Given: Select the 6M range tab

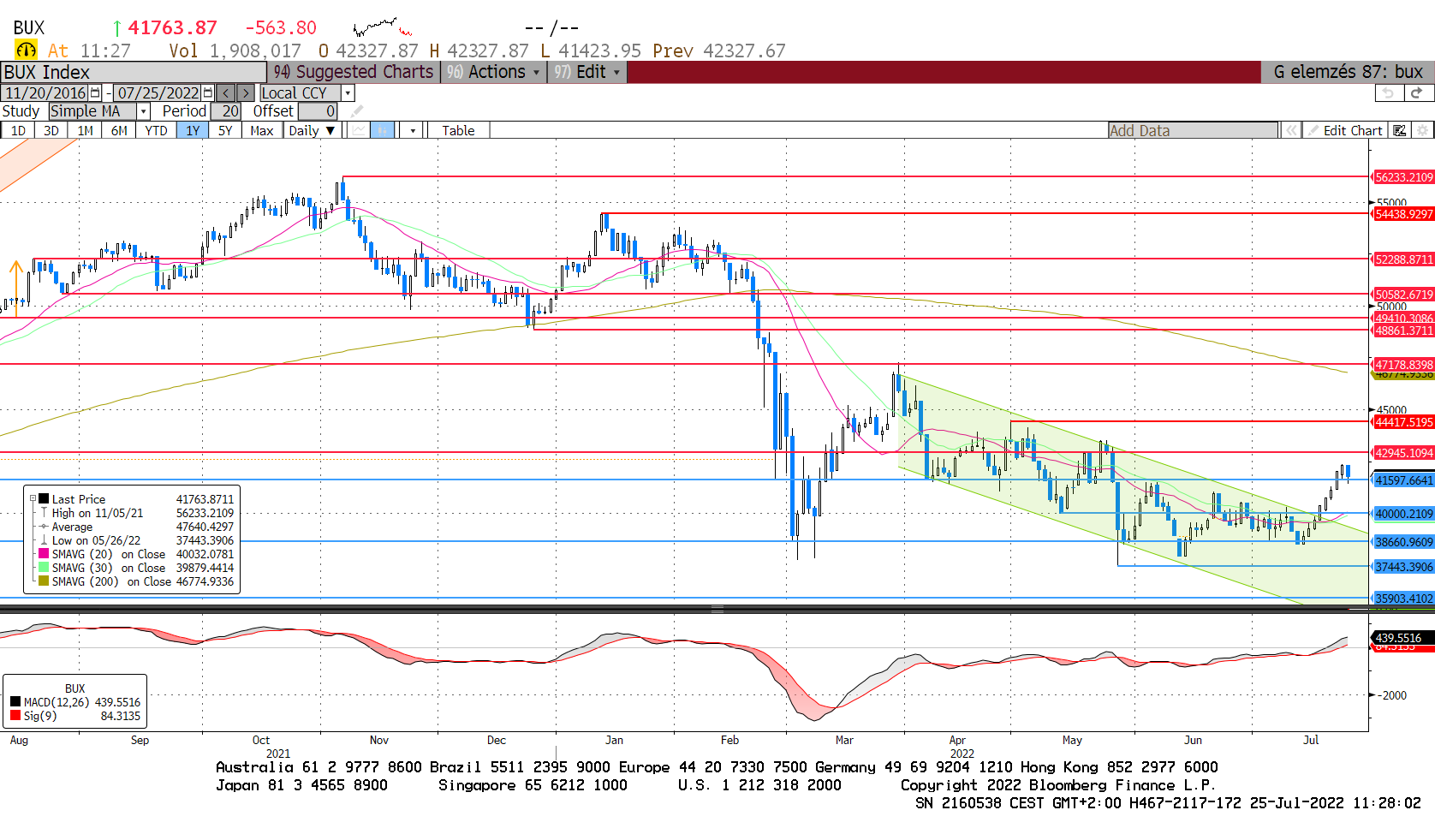Looking at the screenshot, I should click(x=119, y=130).
